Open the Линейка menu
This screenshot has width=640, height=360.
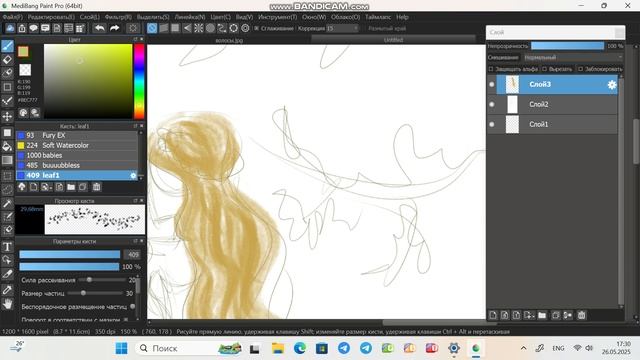click(190, 17)
